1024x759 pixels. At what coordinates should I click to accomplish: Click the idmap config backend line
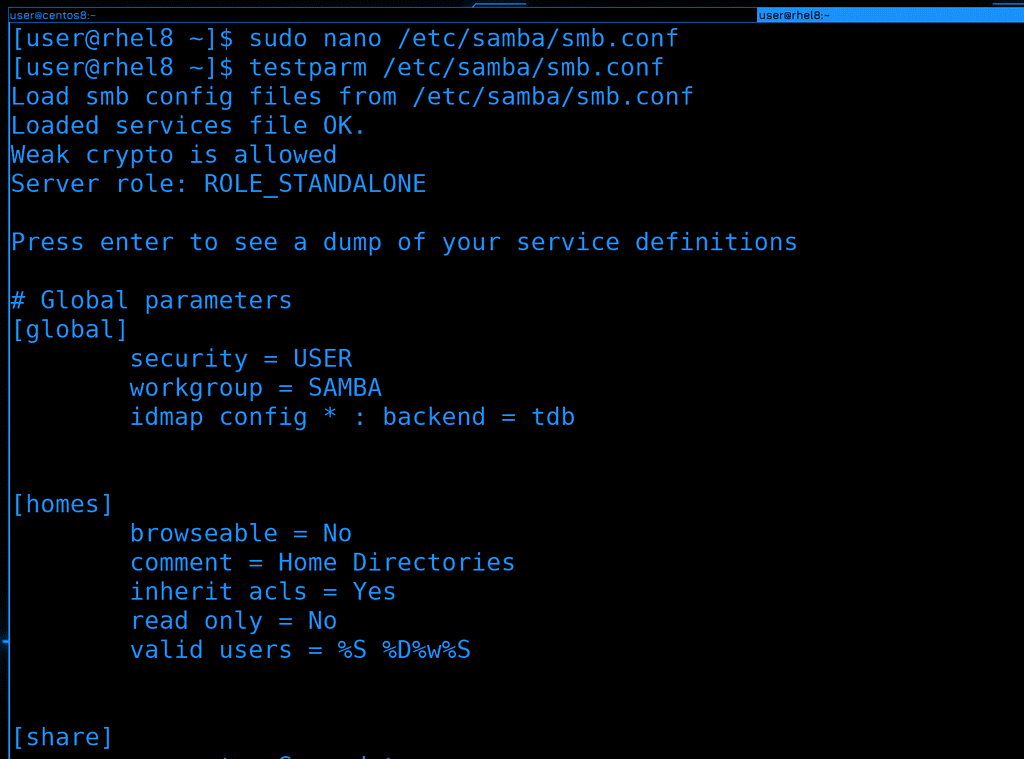[352, 416]
